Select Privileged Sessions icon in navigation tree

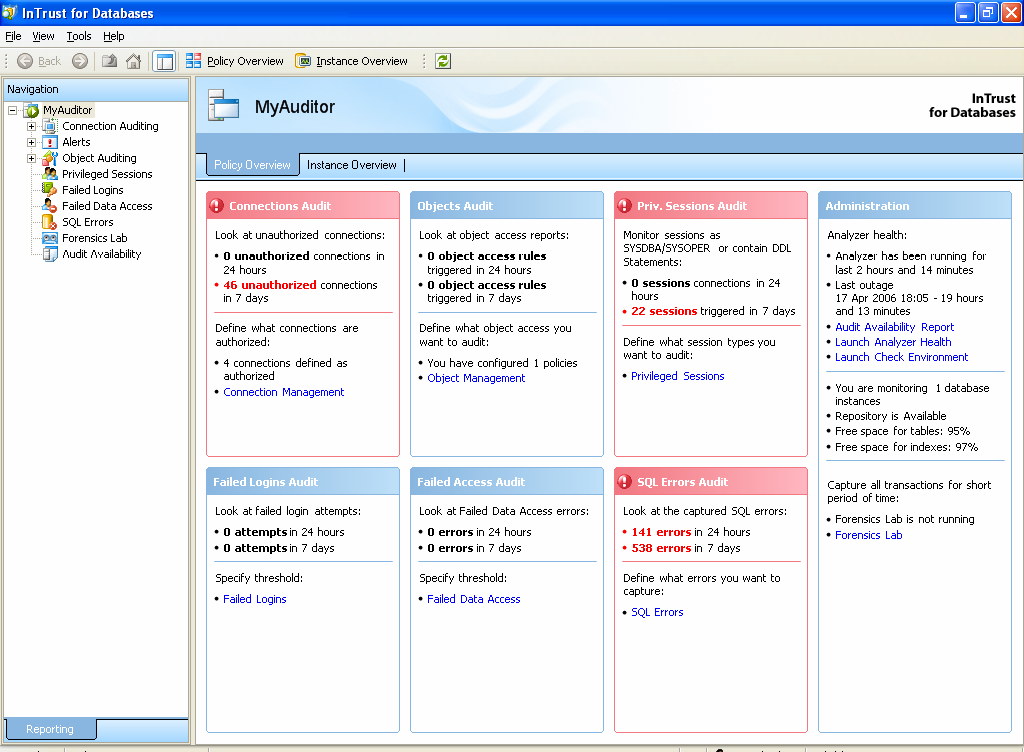point(50,174)
